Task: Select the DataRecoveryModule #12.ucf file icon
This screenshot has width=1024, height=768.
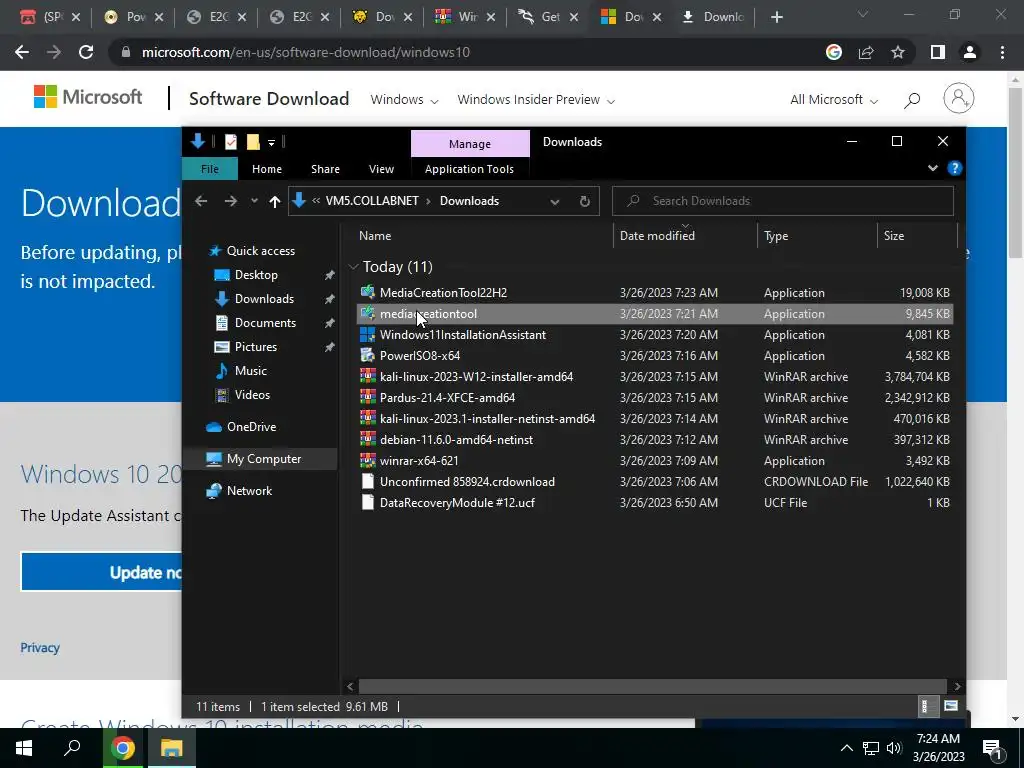Action: tap(368, 502)
